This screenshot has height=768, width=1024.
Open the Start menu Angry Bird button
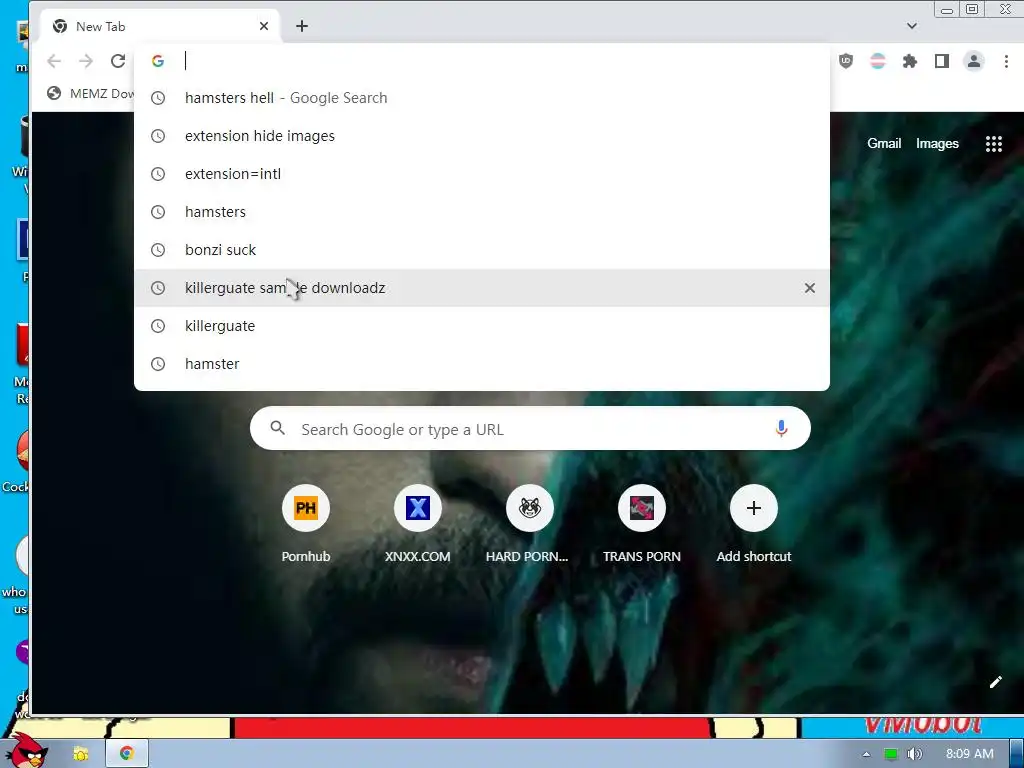(26, 750)
